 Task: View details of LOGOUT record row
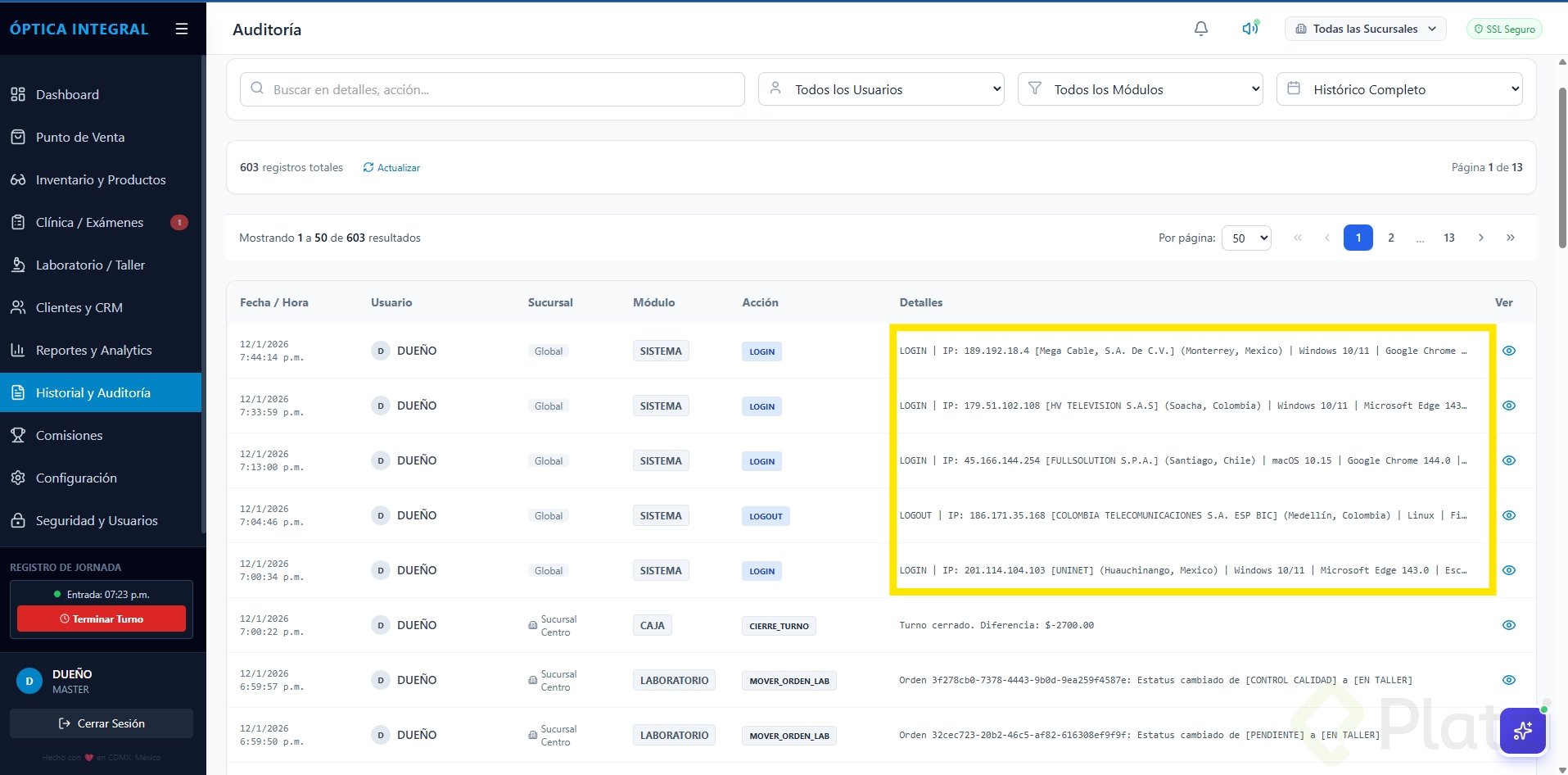pyautogui.click(x=1508, y=515)
